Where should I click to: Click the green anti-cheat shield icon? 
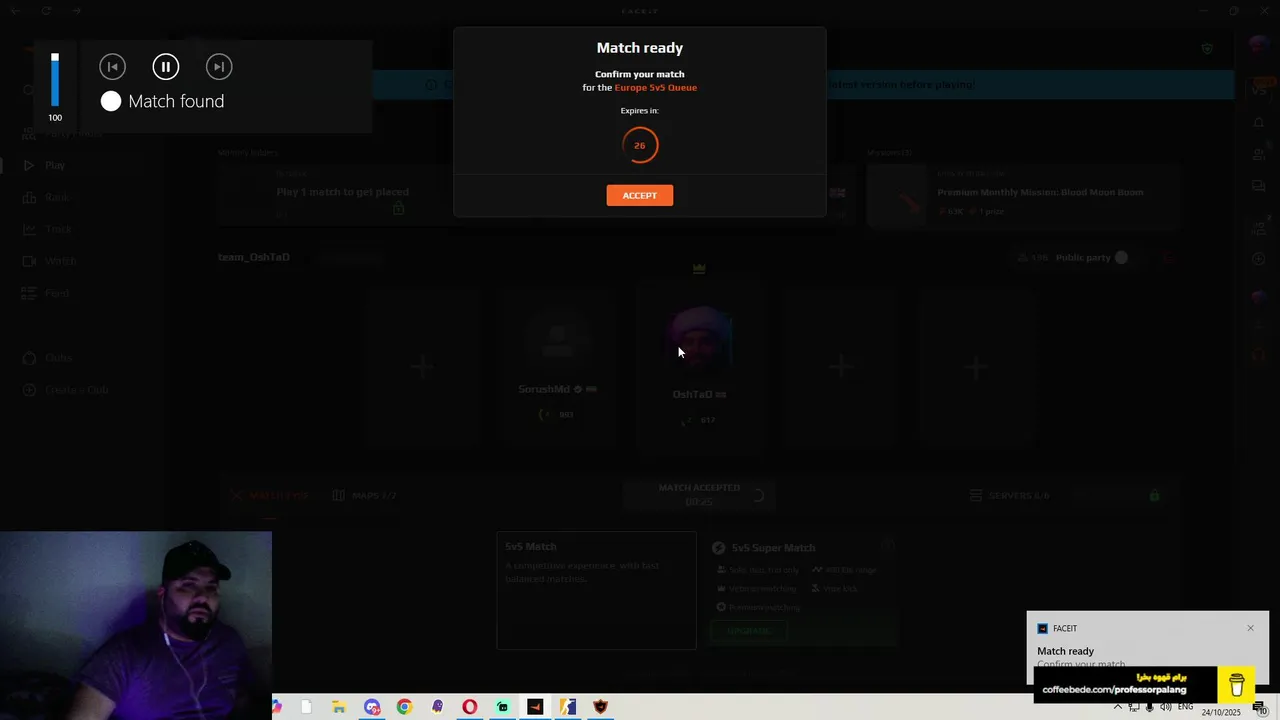point(1207,49)
